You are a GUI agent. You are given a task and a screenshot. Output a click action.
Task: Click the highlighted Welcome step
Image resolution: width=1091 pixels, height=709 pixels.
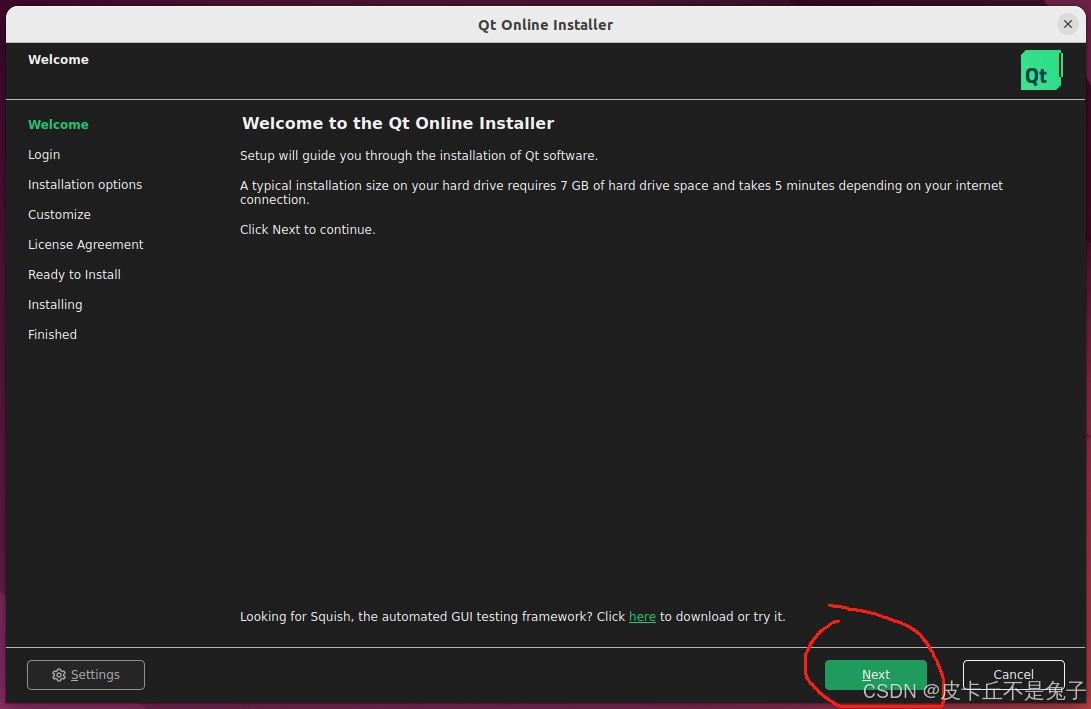(x=58, y=124)
